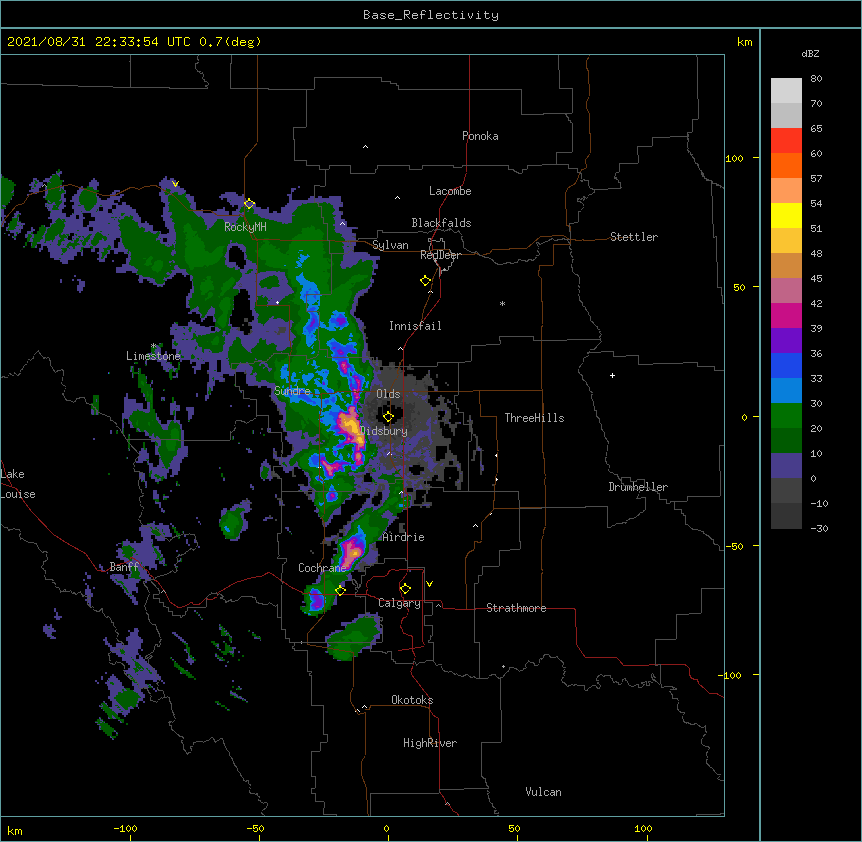The width and height of the screenshot is (862, 842).
Task: Click the 50 tick on the bottom axis
Action: pos(514,828)
